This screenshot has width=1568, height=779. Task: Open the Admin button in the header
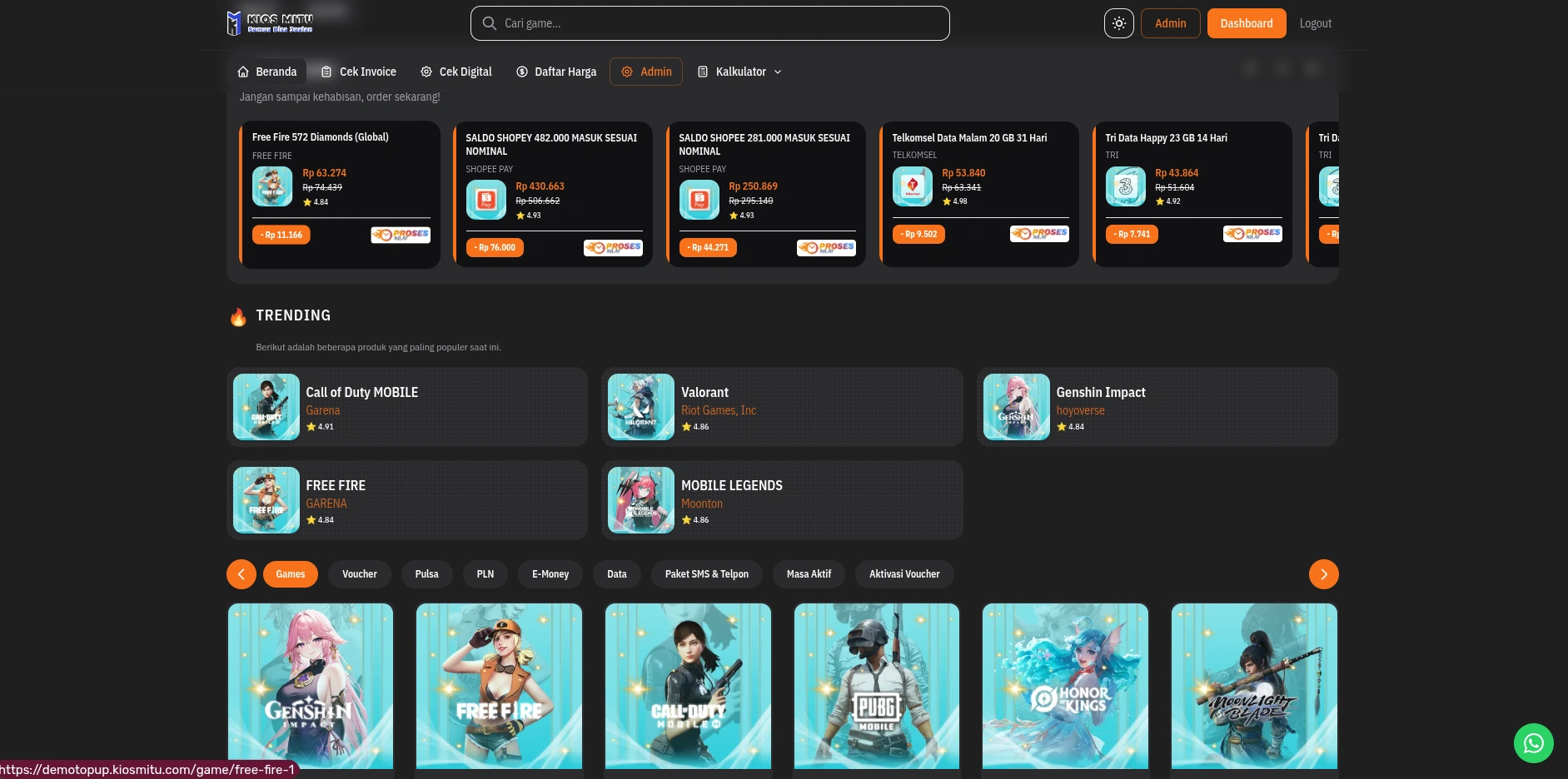pos(1170,23)
